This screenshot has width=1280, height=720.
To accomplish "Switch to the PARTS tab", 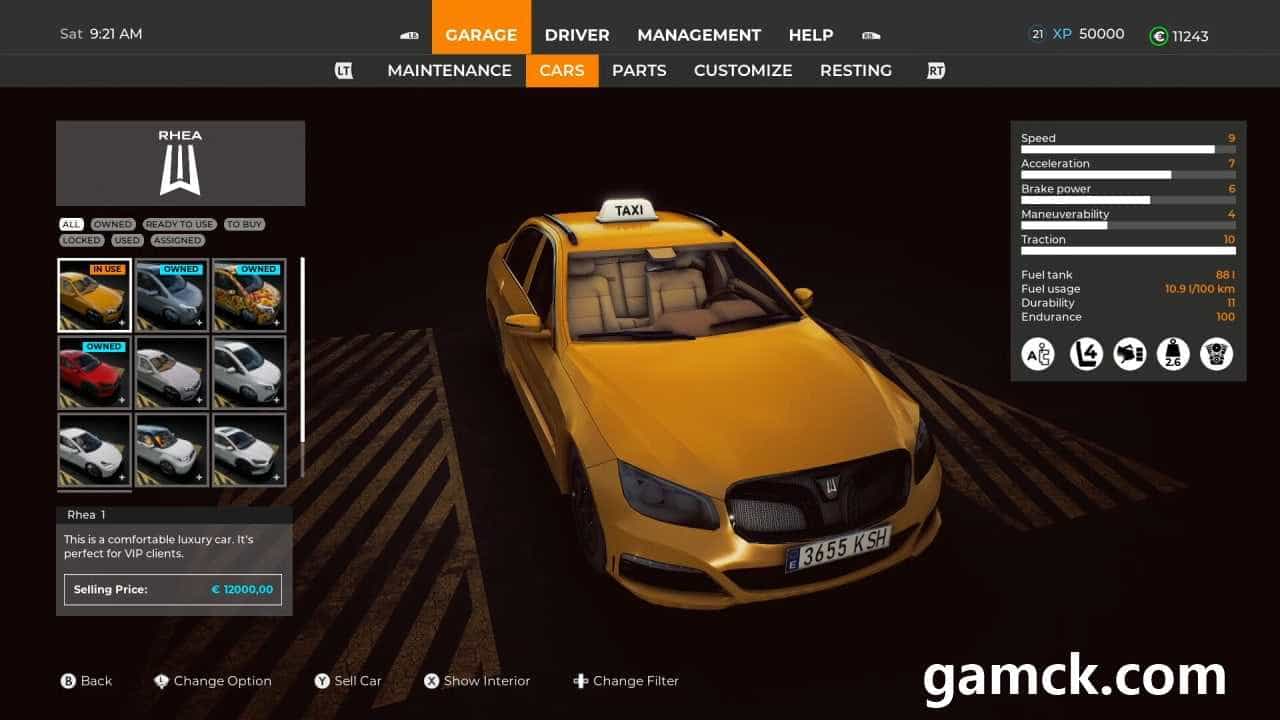I will tap(639, 71).
